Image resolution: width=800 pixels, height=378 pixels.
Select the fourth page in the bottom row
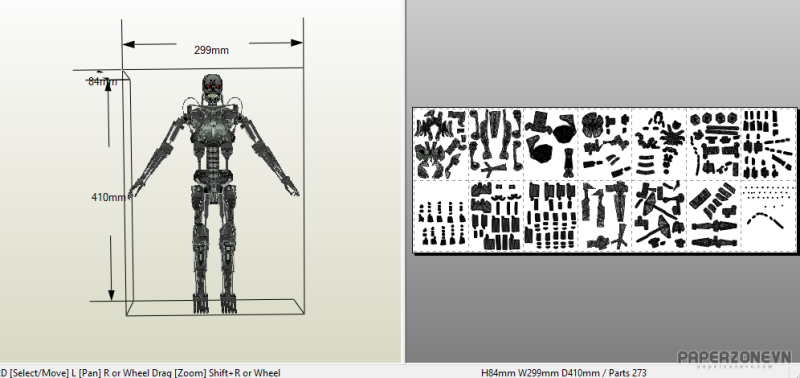tap(606, 216)
